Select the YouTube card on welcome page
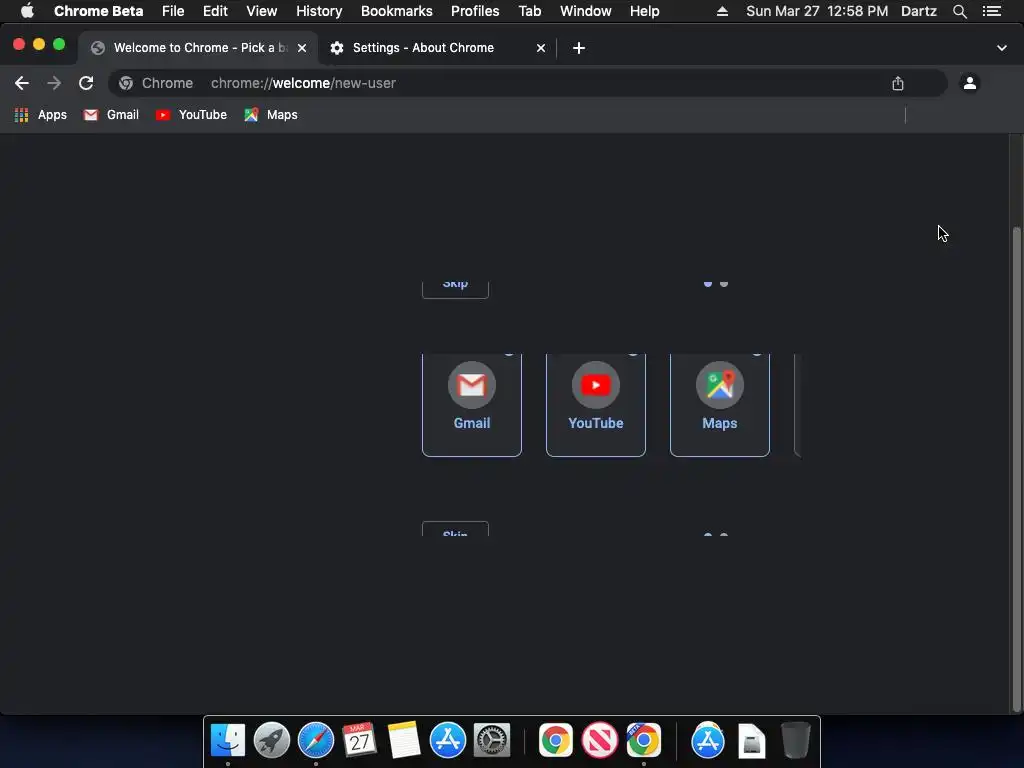The image size is (1024, 768). pyautogui.click(x=596, y=405)
